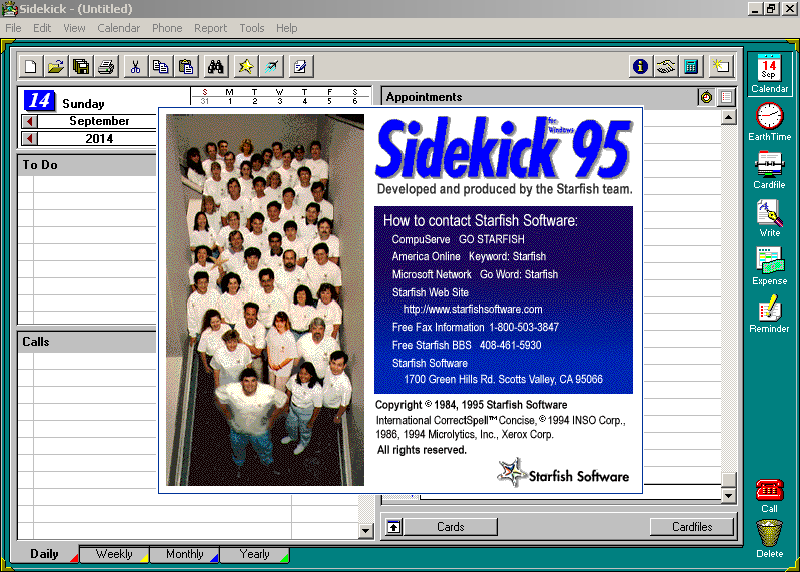Open a file with the folder icon
800x572 pixels.
pos(56,66)
